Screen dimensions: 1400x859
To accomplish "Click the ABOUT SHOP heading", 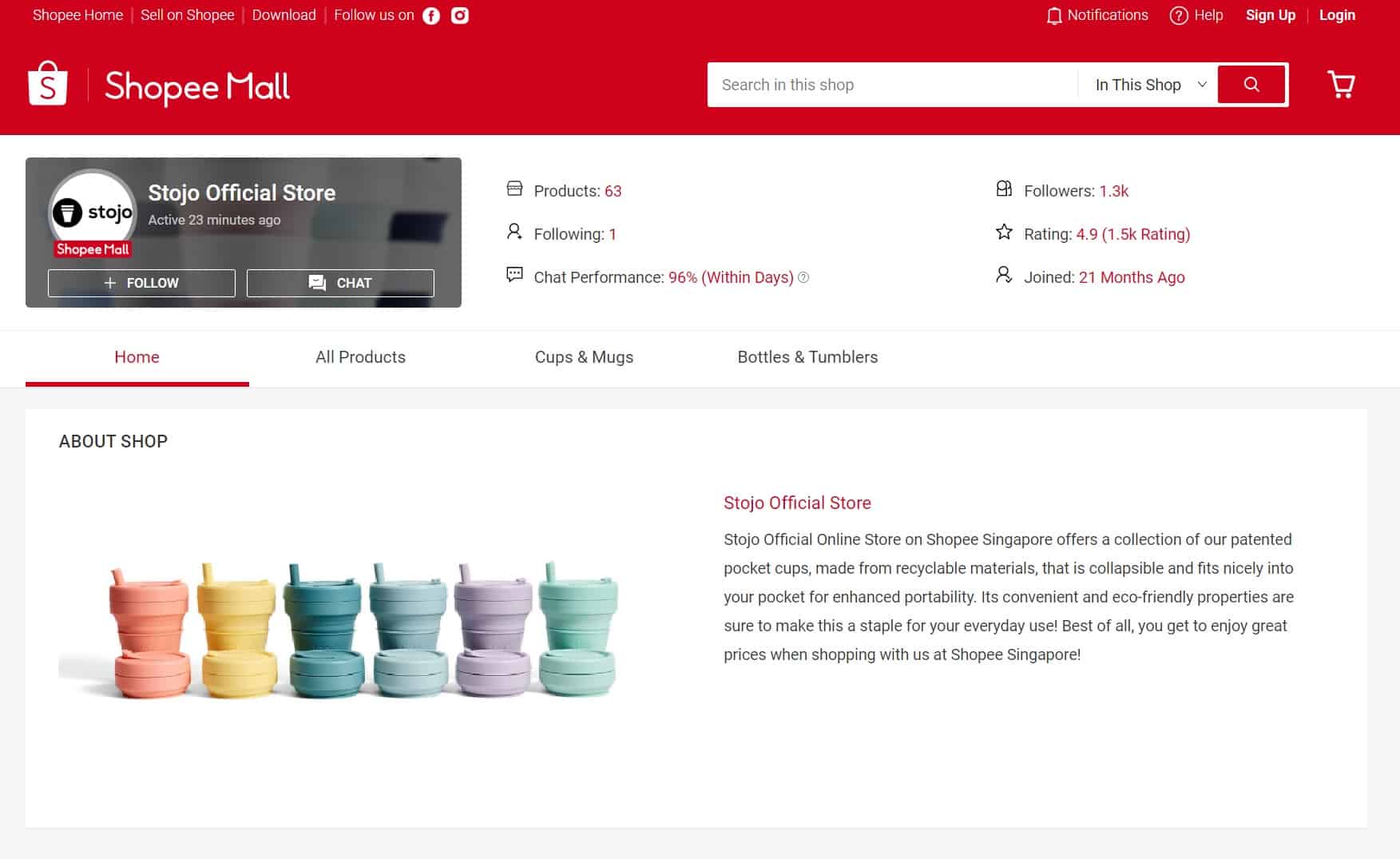I will point(113,441).
